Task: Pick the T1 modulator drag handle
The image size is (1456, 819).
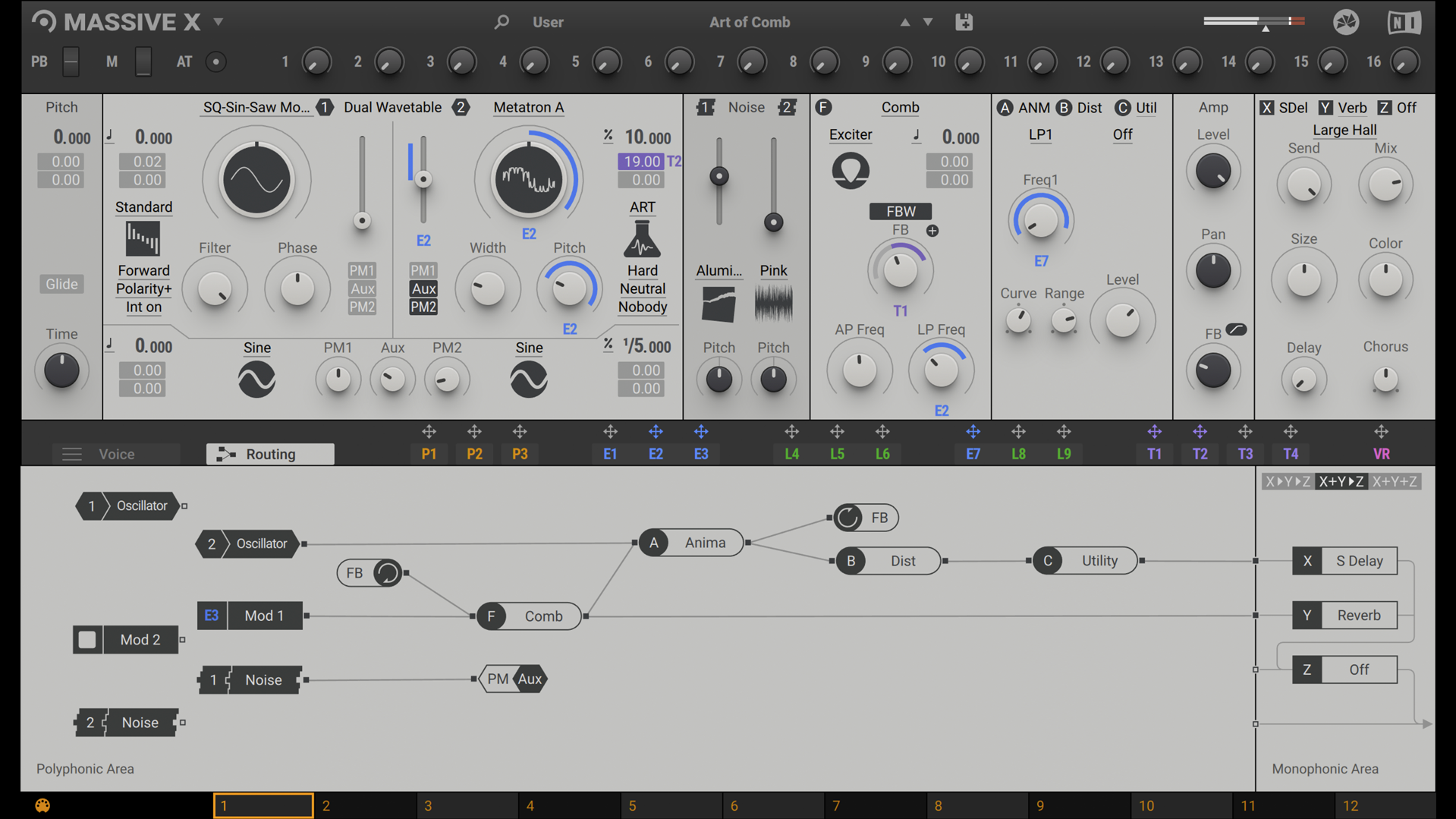Action: pos(1154,432)
